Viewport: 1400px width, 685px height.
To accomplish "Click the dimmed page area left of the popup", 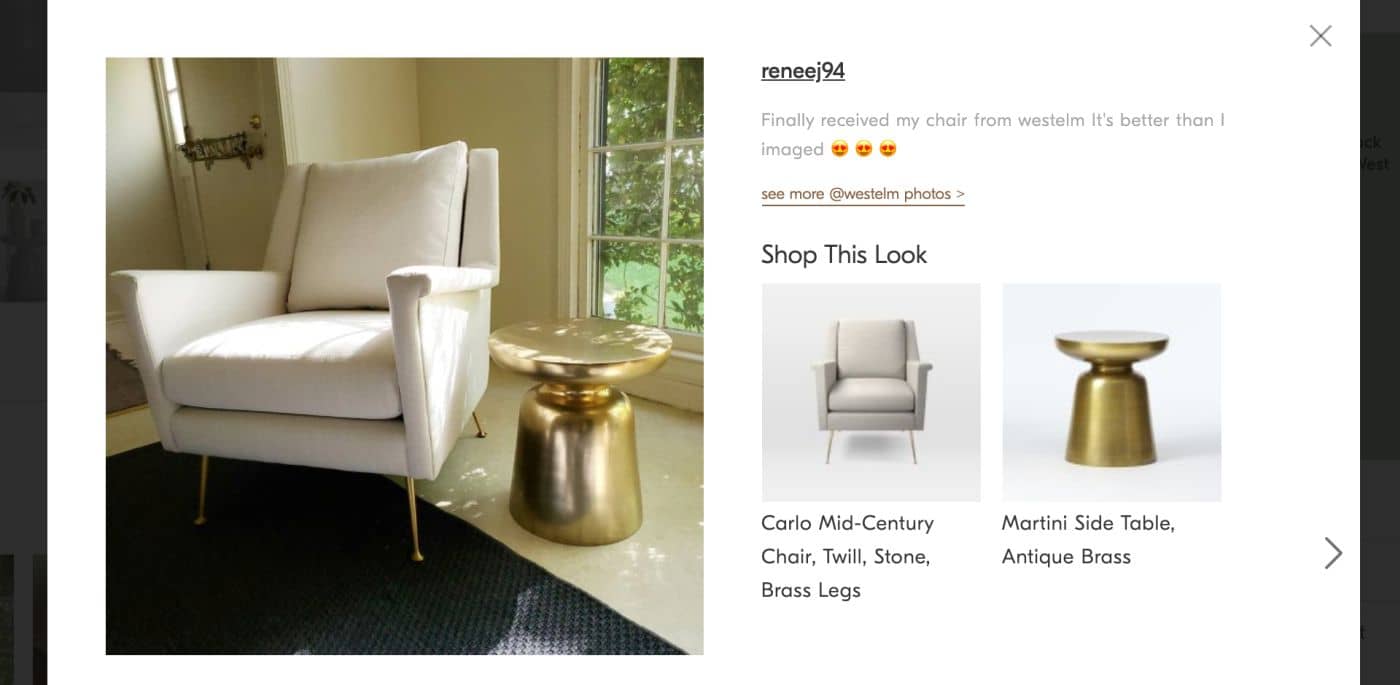I will coord(23,342).
